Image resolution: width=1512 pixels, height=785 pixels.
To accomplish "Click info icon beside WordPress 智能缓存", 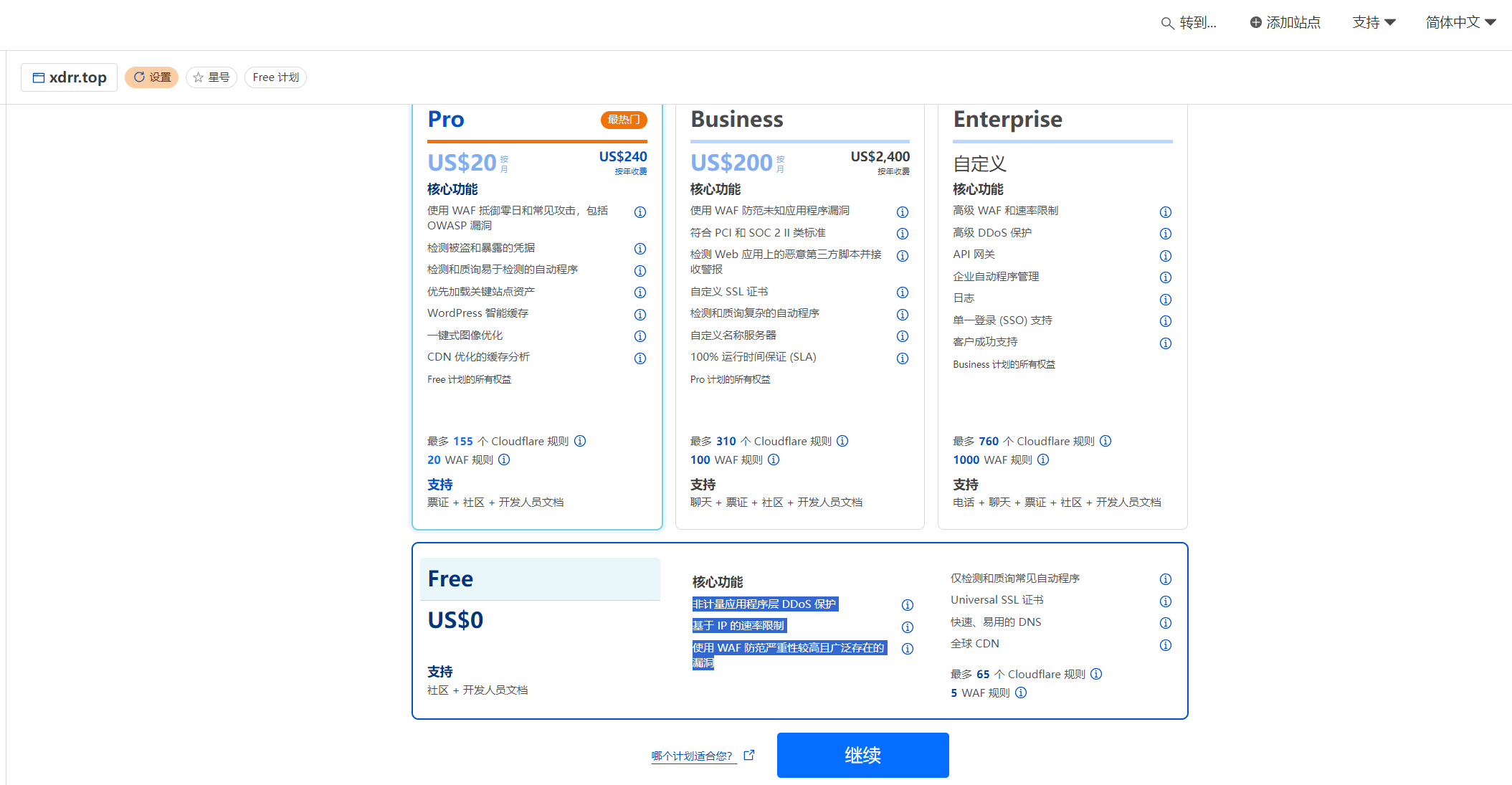I will (640, 315).
